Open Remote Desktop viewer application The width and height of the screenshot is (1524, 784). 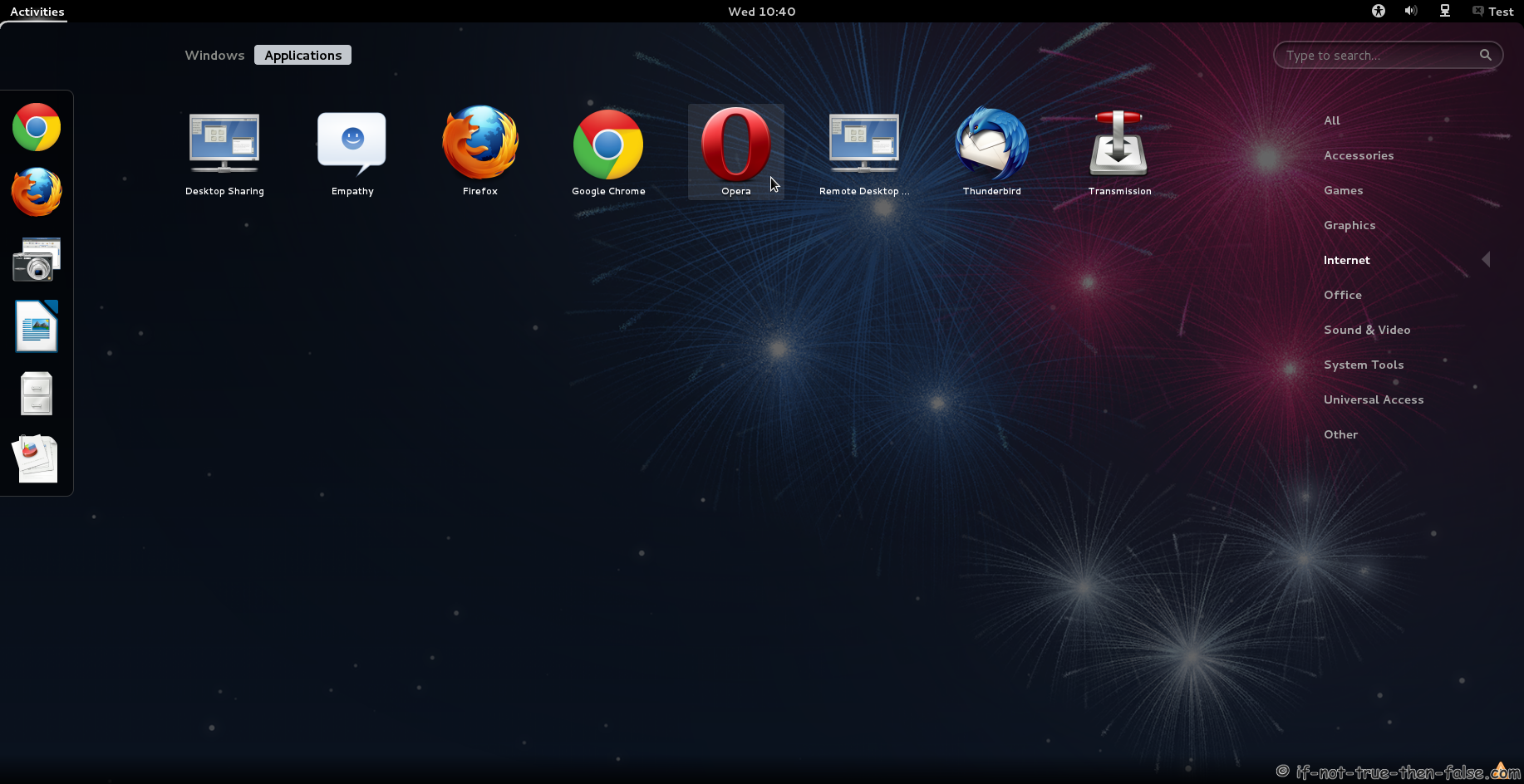tap(864, 151)
